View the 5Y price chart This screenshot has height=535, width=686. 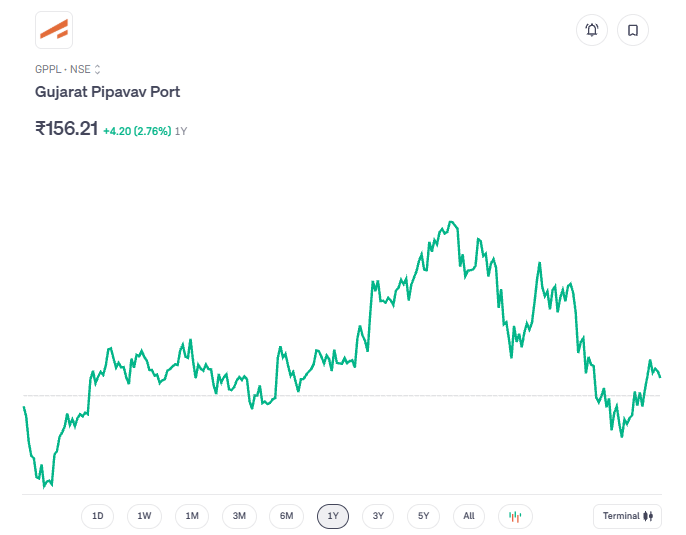[x=424, y=516]
